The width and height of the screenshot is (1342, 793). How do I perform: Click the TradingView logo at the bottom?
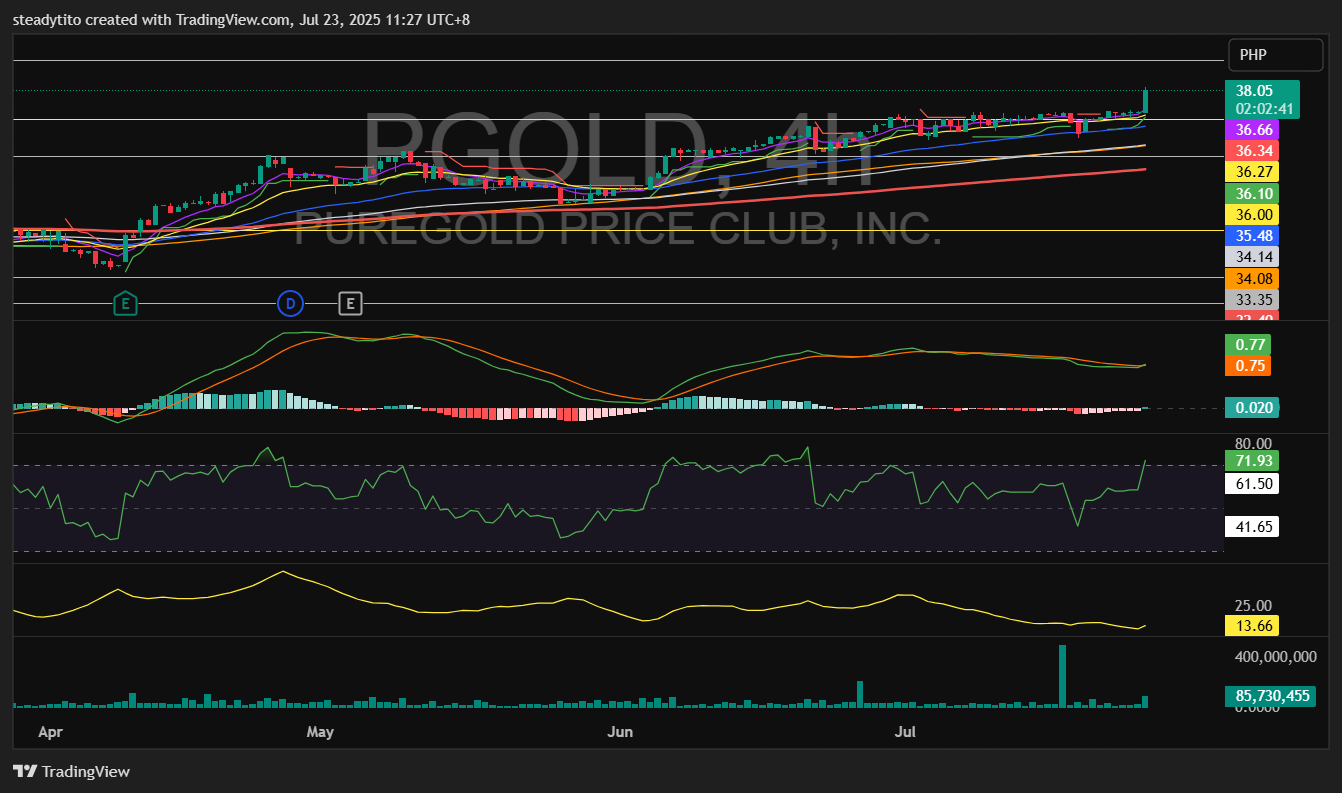[71, 771]
